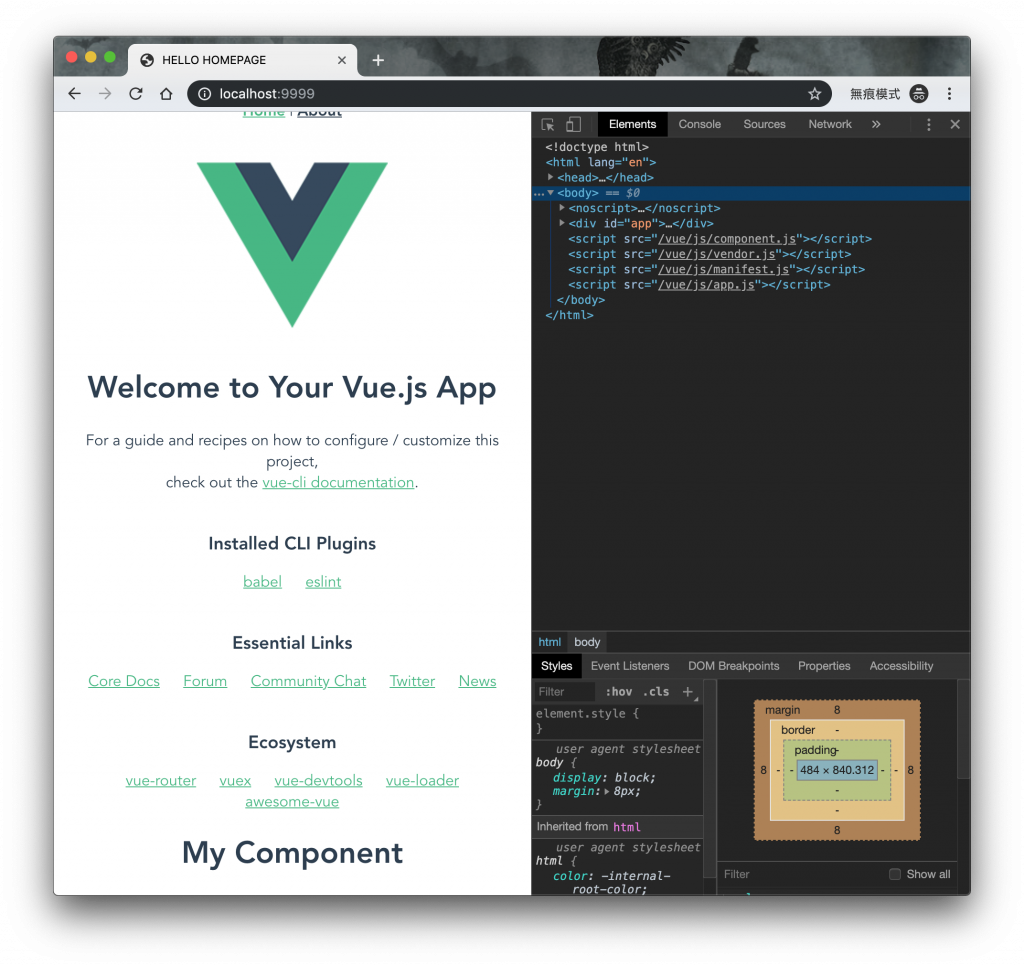1024x966 pixels.
Task: Switch to the Elements tab
Action: pos(632,124)
